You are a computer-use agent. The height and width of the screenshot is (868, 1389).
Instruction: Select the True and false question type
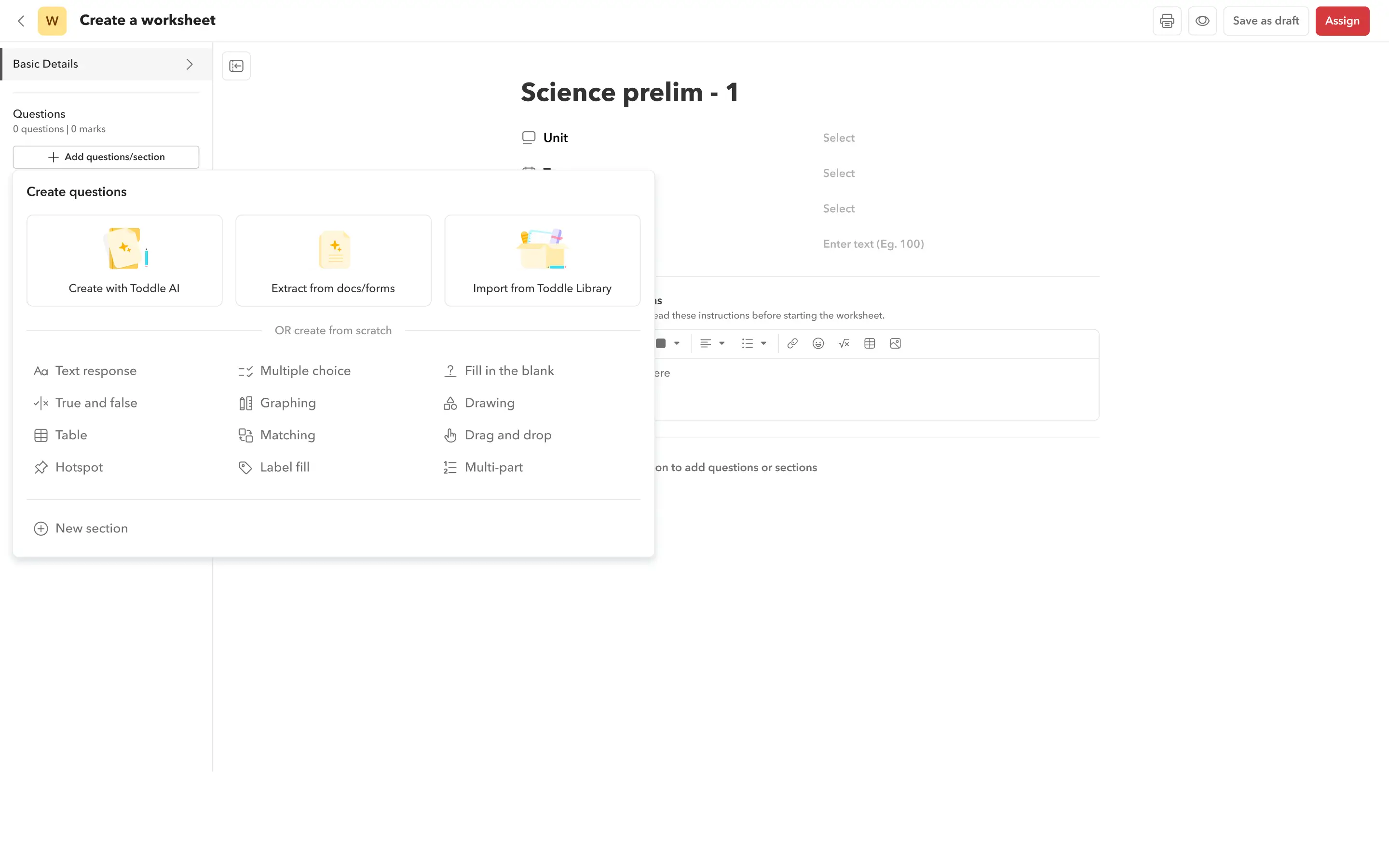pos(96,403)
